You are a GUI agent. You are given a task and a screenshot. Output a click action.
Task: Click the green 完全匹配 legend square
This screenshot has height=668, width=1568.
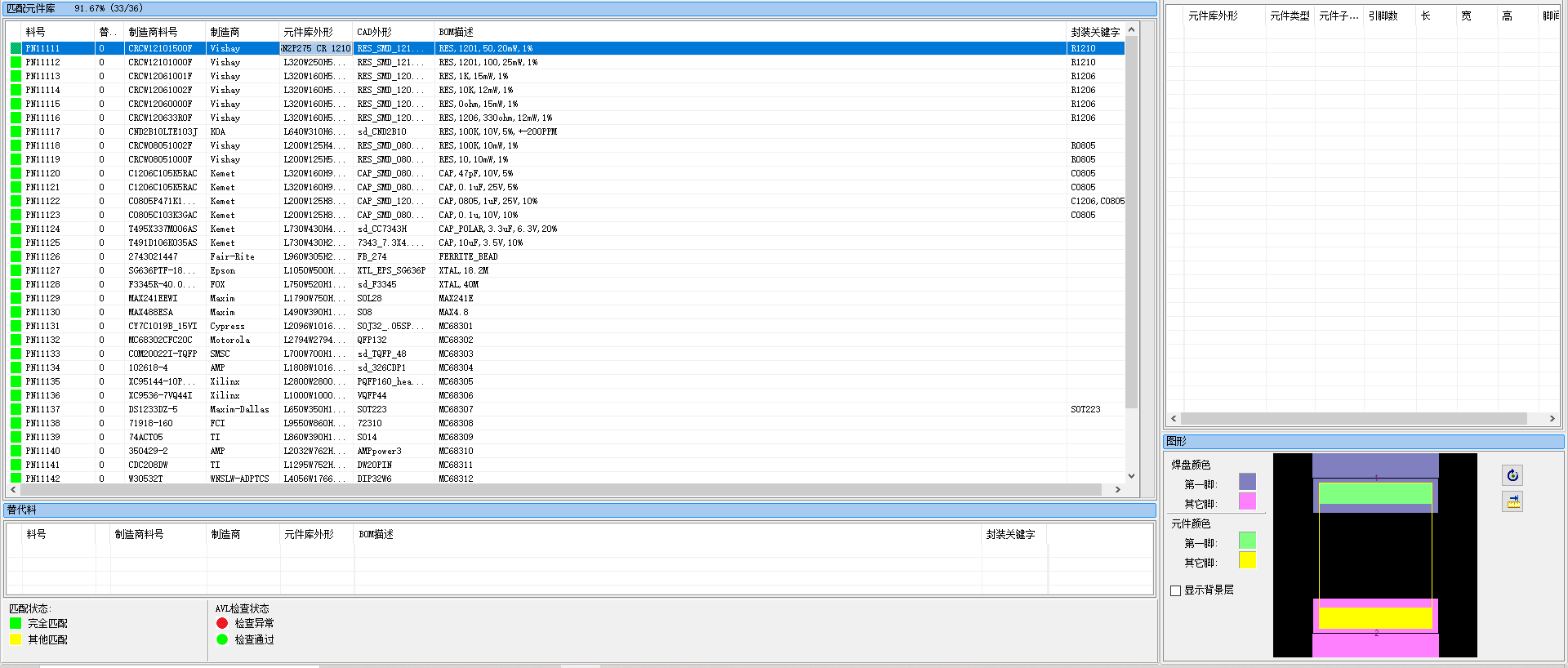point(16,623)
